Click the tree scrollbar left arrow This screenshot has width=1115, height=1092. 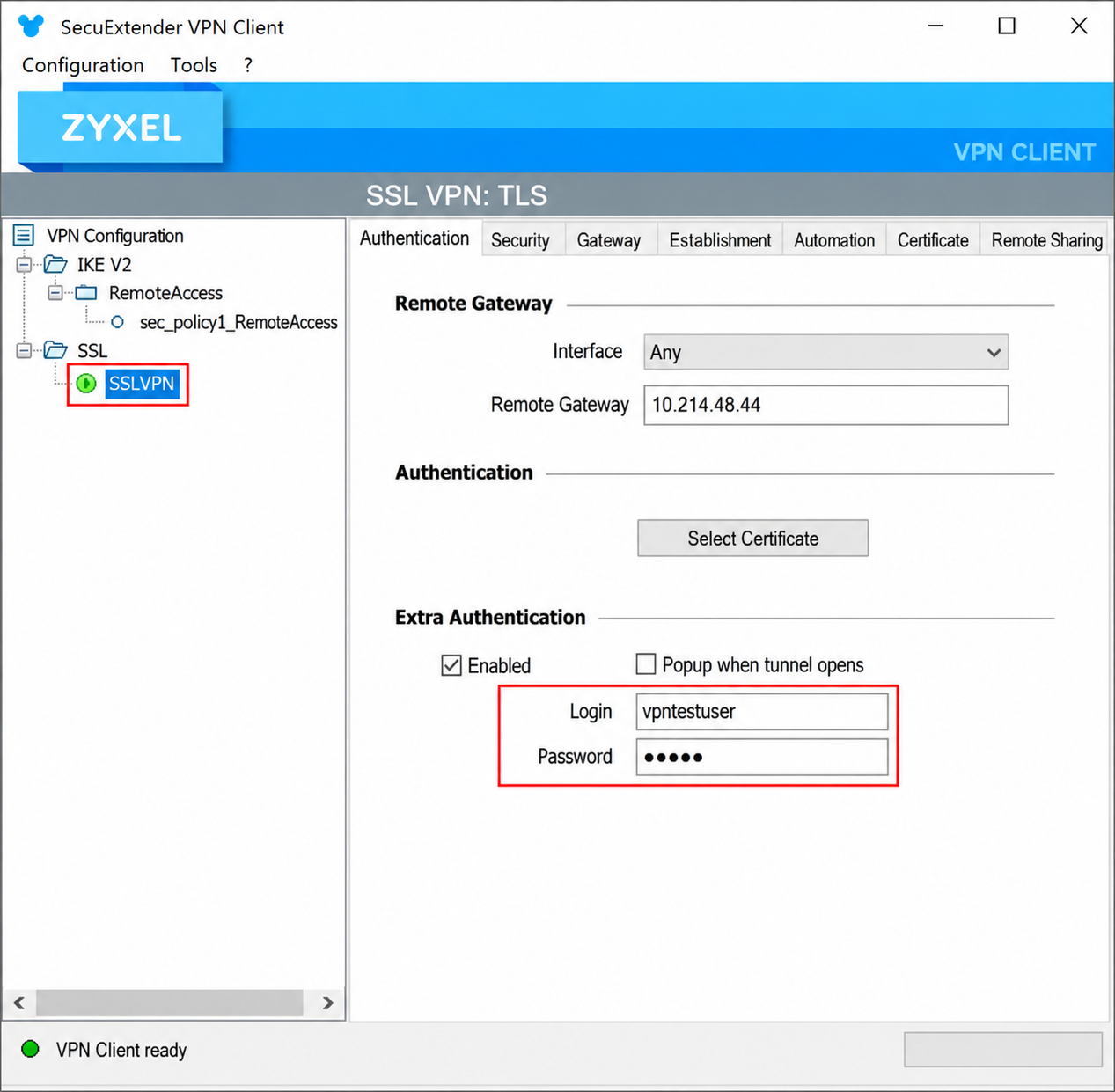19,1002
